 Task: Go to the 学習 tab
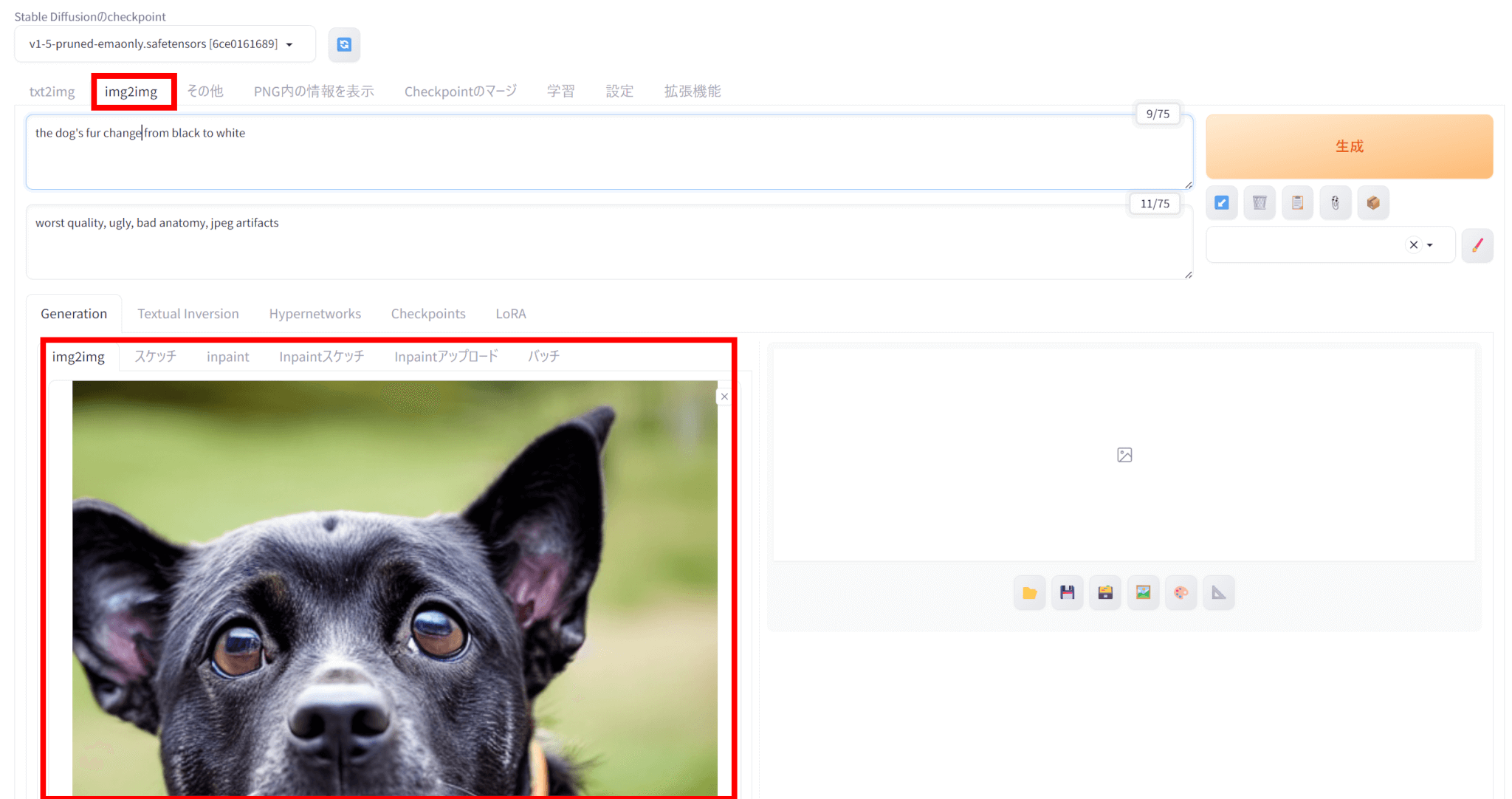[560, 92]
